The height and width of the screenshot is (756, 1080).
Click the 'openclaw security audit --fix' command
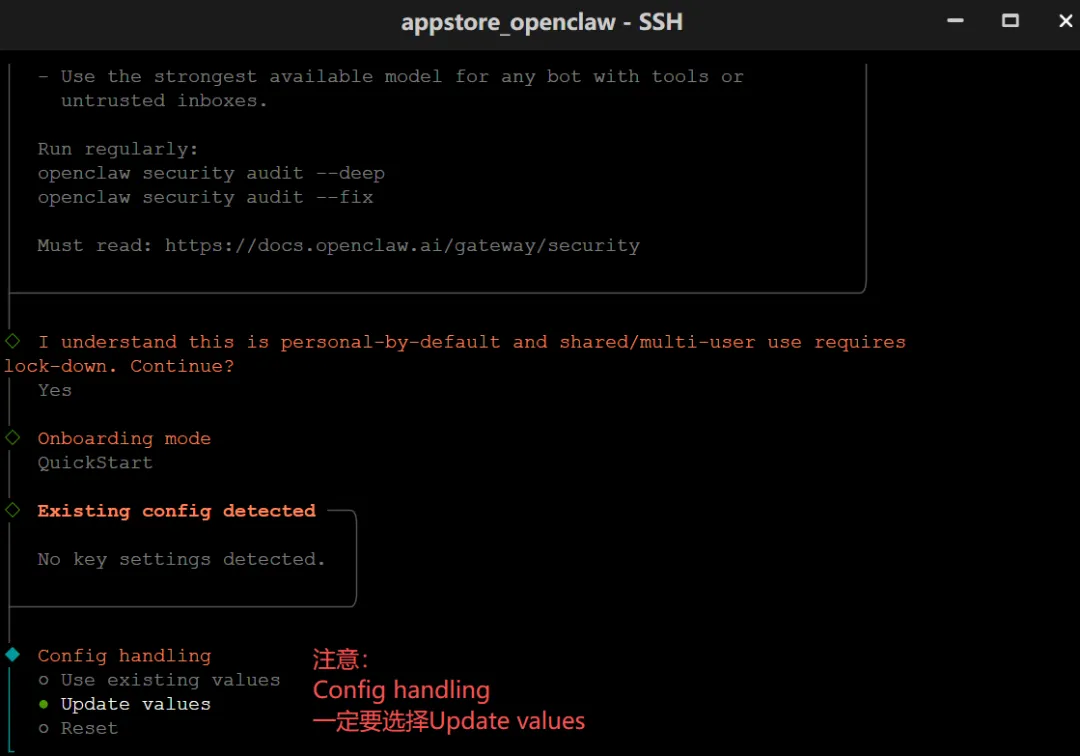click(205, 197)
